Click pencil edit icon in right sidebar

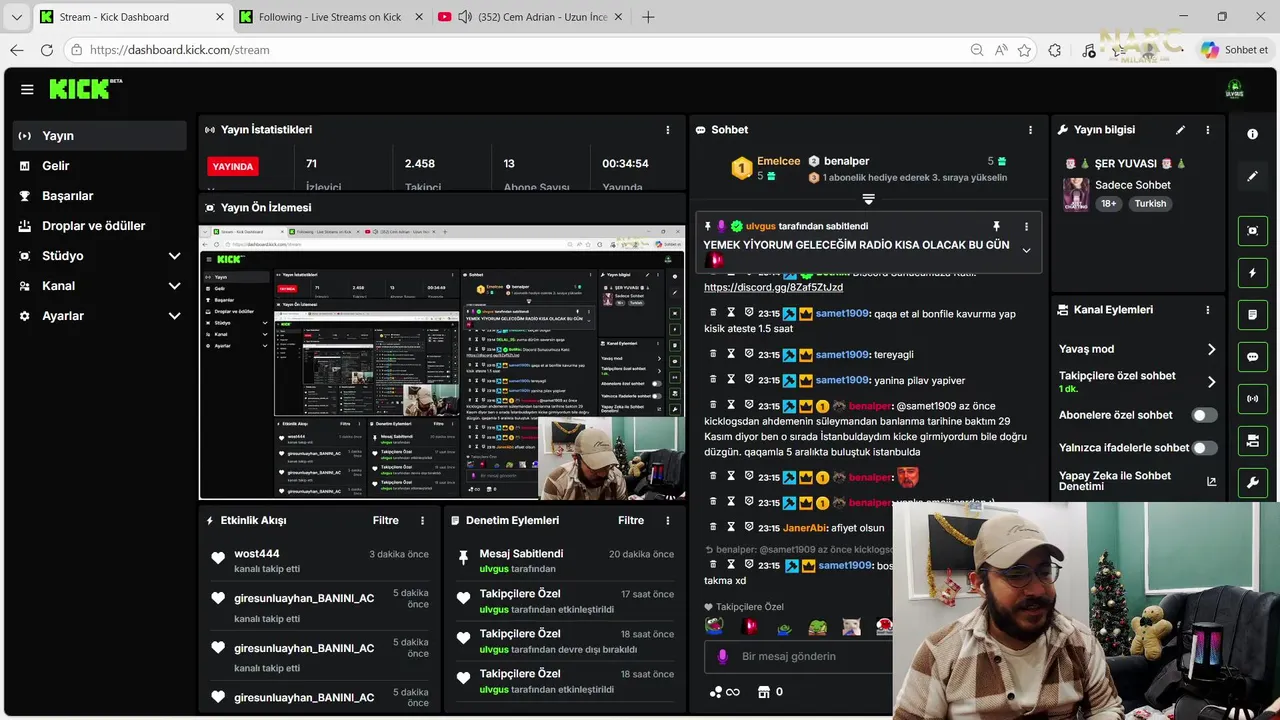[1253, 176]
